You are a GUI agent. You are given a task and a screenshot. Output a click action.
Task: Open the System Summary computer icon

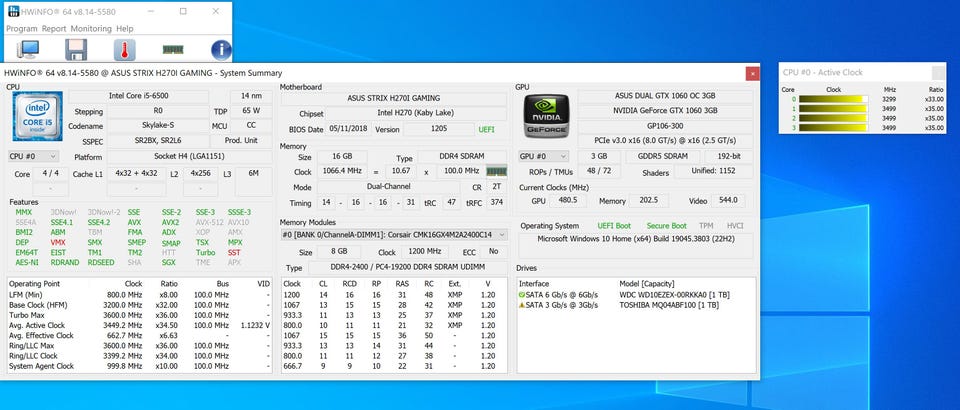click(x=28, y=50)
